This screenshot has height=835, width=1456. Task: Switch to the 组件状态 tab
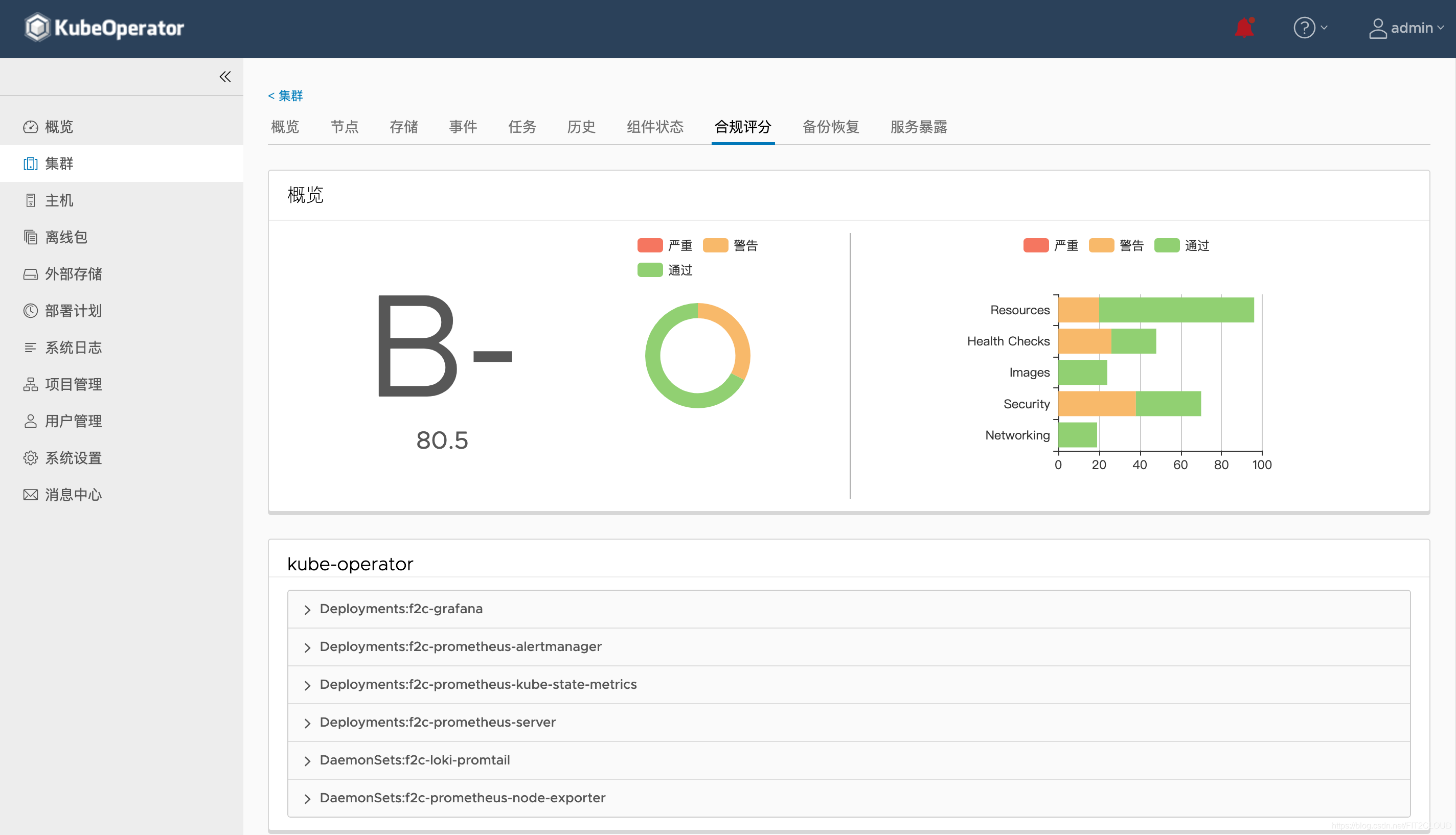tap(655, 127)
